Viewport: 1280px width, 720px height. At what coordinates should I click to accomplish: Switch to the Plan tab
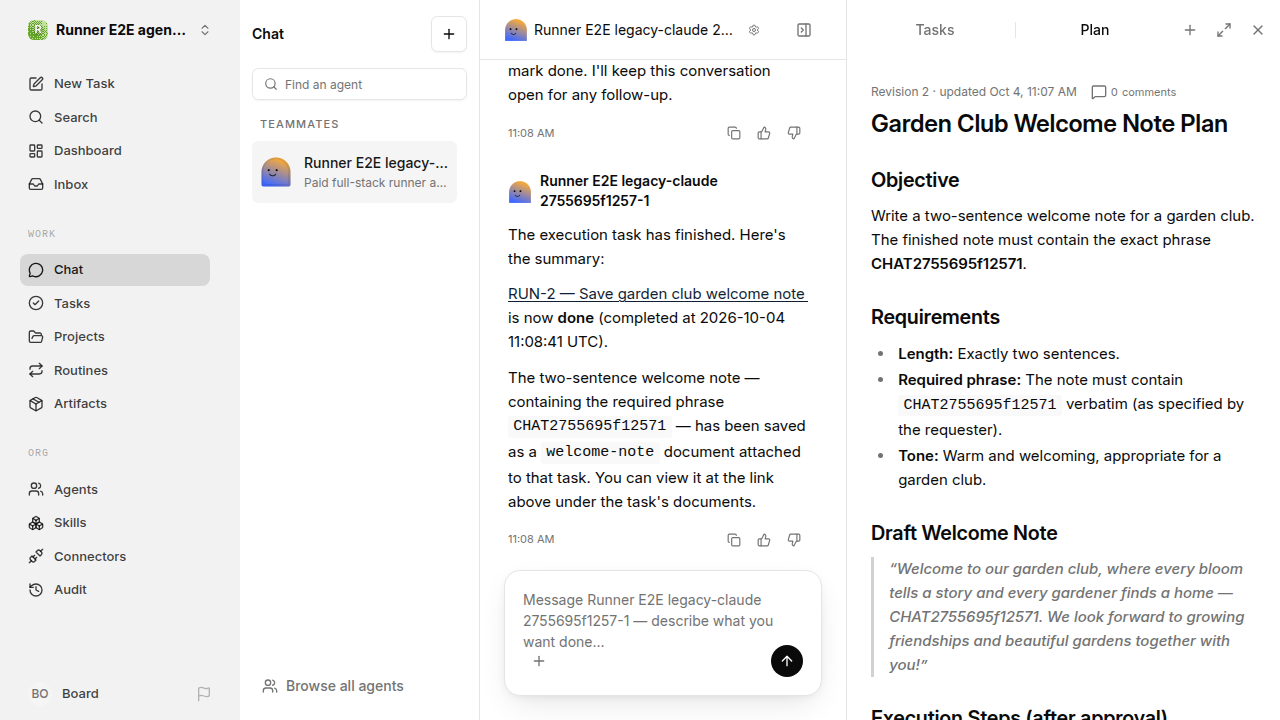1095,30
